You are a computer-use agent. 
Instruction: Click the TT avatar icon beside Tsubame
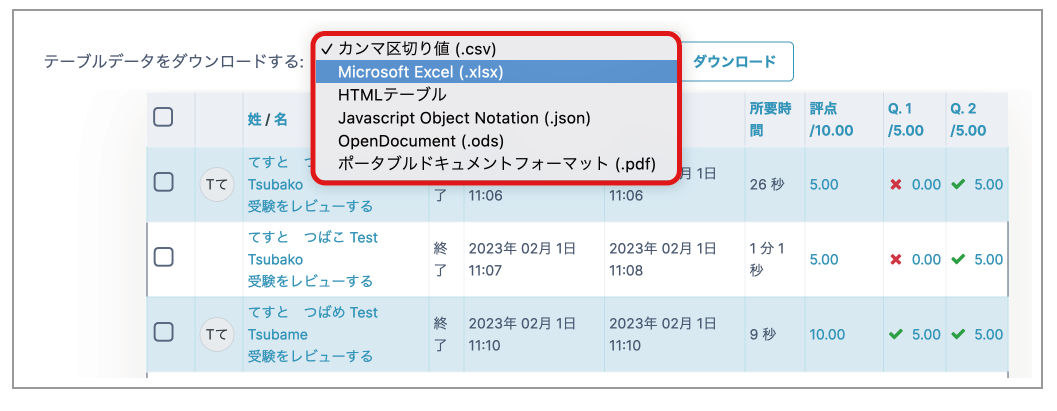217,335
